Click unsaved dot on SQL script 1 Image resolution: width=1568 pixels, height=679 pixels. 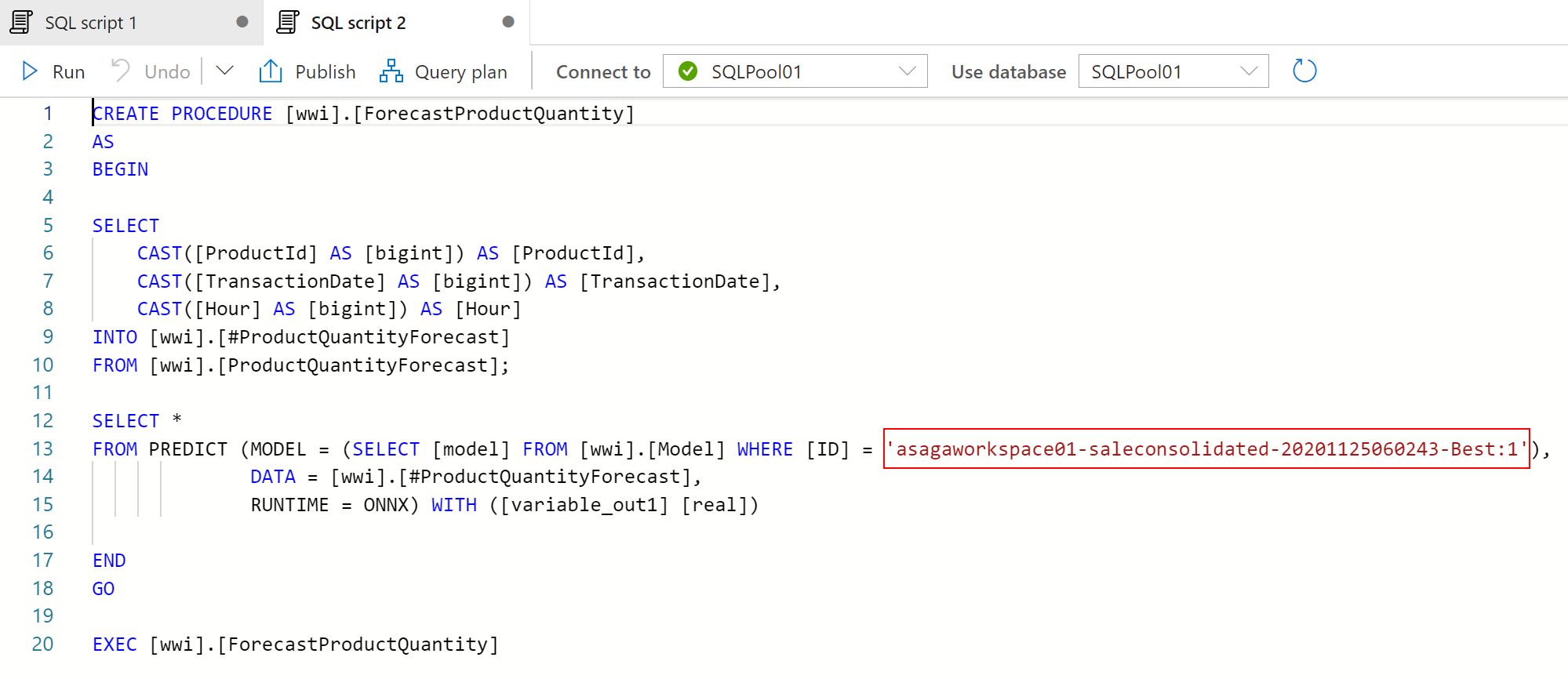click(242, 22)
